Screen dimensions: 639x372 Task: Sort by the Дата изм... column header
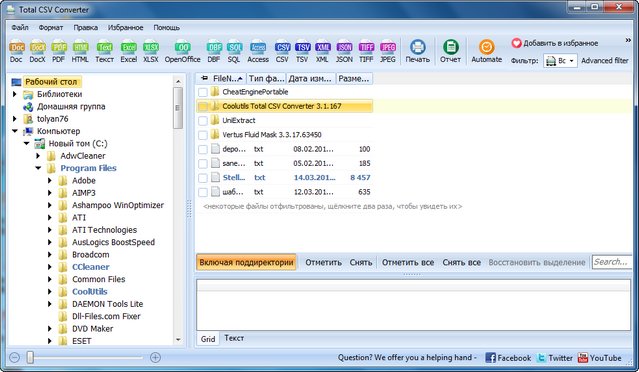[x=311, y=79]
